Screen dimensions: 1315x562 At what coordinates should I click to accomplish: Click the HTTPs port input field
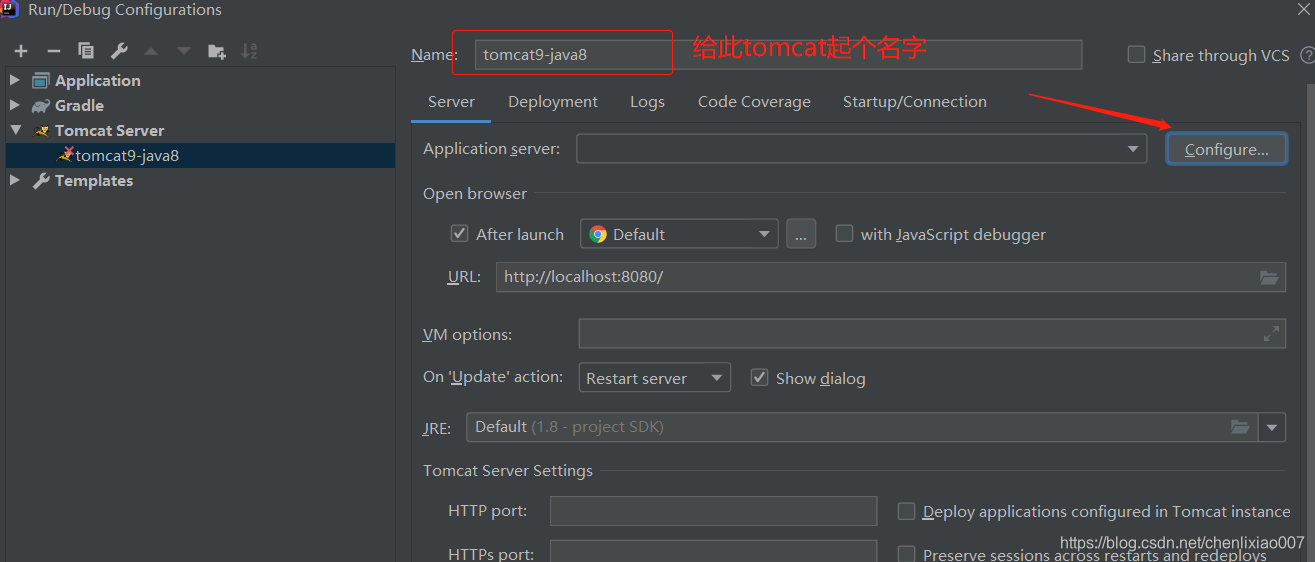coord(713,552)
